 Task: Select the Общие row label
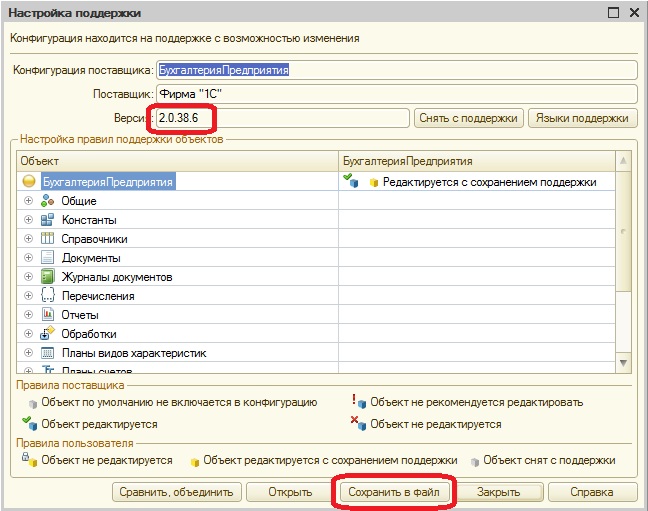click(x=79, y=201)
